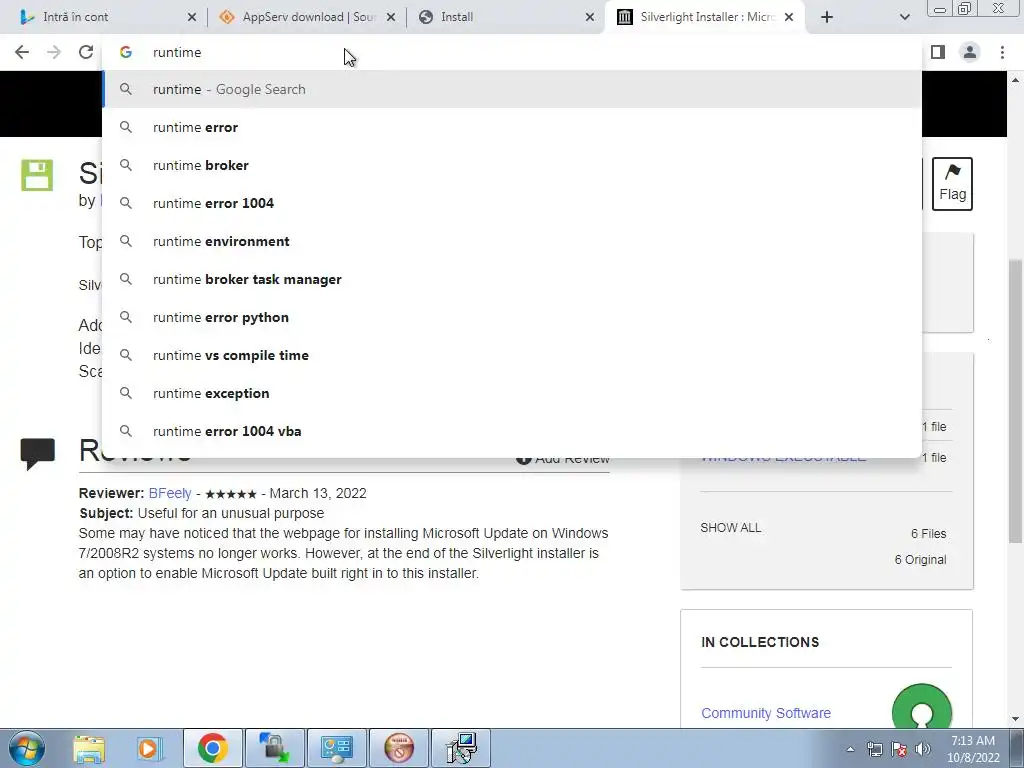Image resolution: width=1024 pixels, height=768 pixels.
Task: Choose the 'runtime exception' suggestion
Action: click(512, 393)
